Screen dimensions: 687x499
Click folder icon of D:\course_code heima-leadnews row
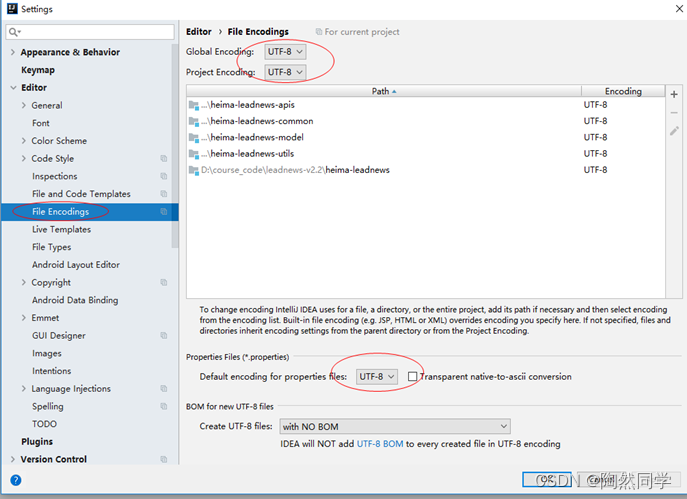pyautogui.click(x=194, y=170)
